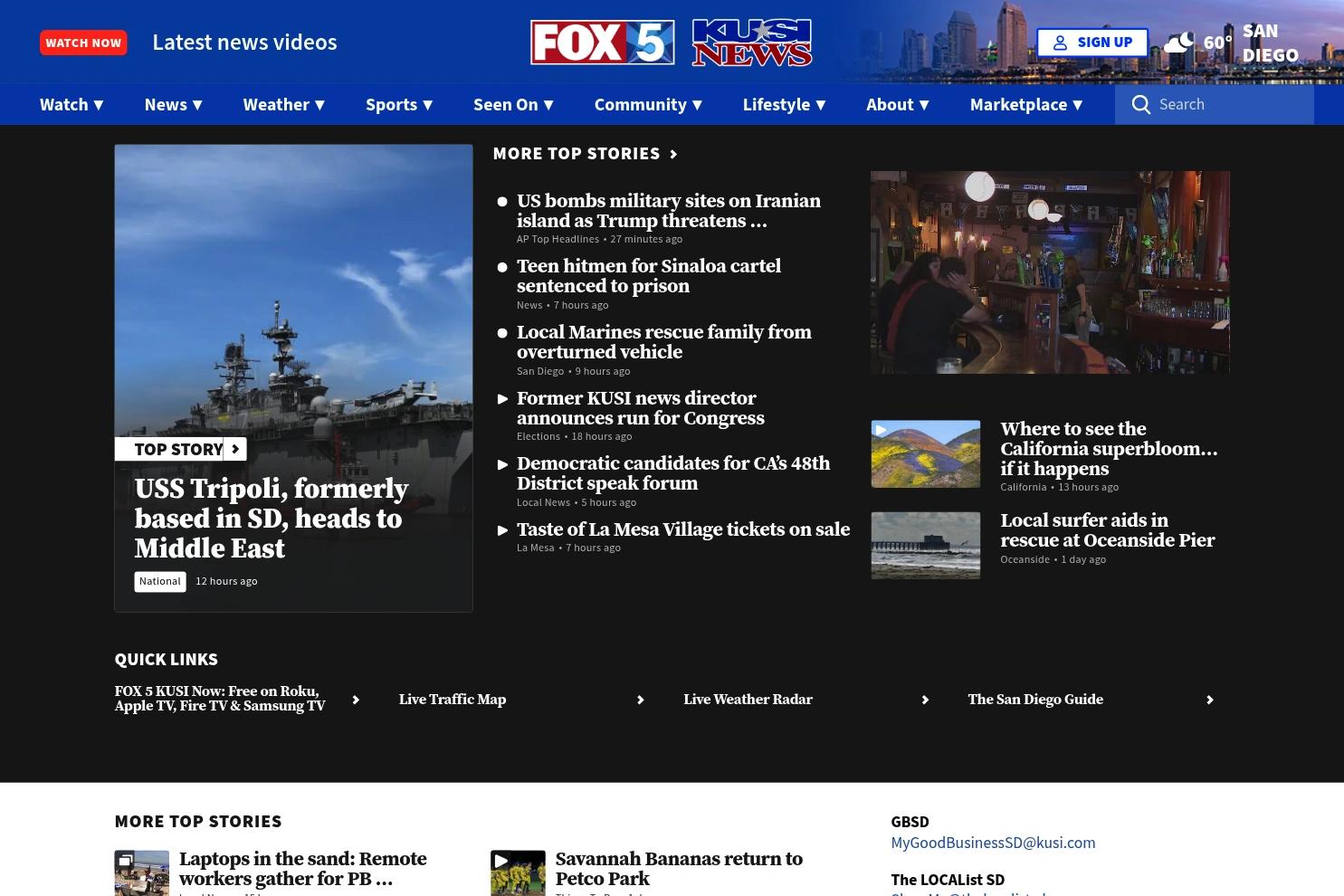Open Local Marines rescue family story
1344x896 pixels.
click(664, 342)
